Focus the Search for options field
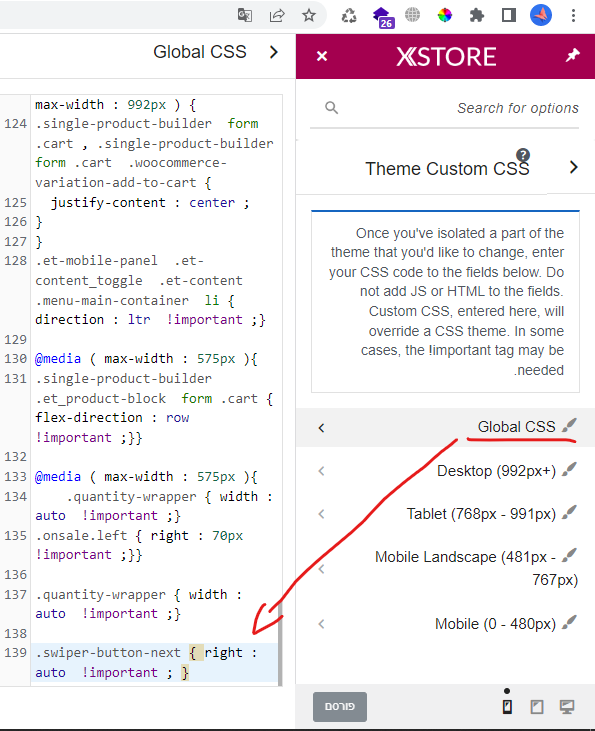Image resolution: width=595 pixels, height=731 pixels. click(x=444, y=108)
